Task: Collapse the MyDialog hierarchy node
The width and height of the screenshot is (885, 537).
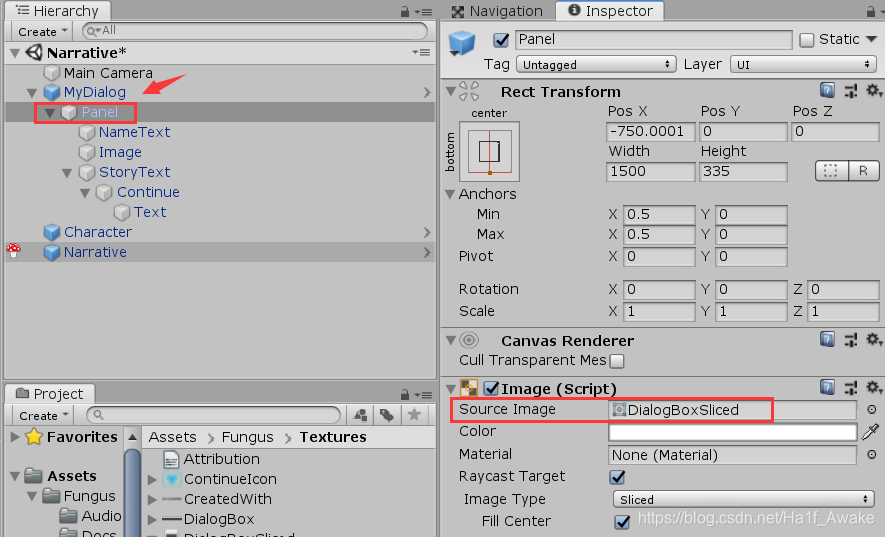Action: [x=32, y=93]
